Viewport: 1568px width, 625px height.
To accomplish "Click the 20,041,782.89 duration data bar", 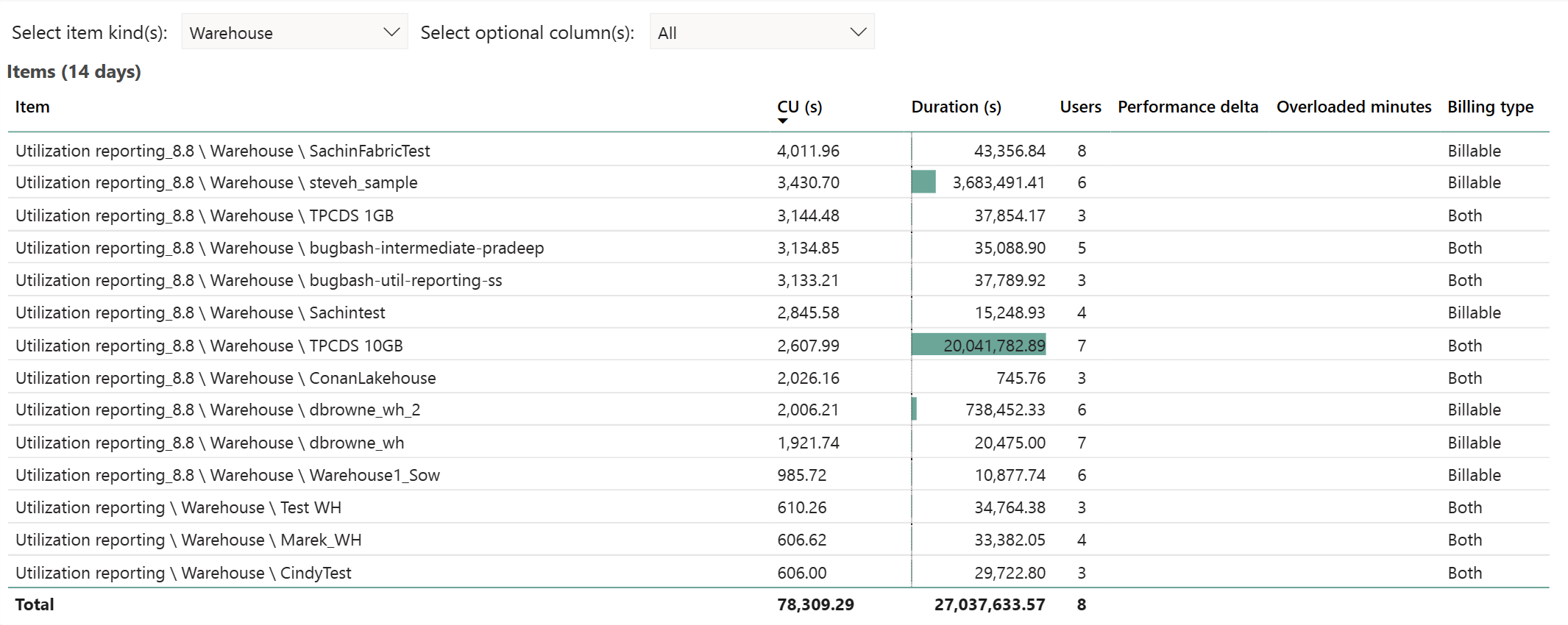I will click(x=979, y=345).
